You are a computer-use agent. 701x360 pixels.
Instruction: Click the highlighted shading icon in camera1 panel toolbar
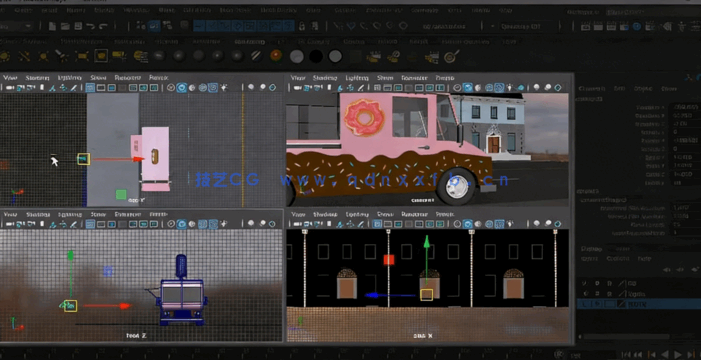[468, 88]
